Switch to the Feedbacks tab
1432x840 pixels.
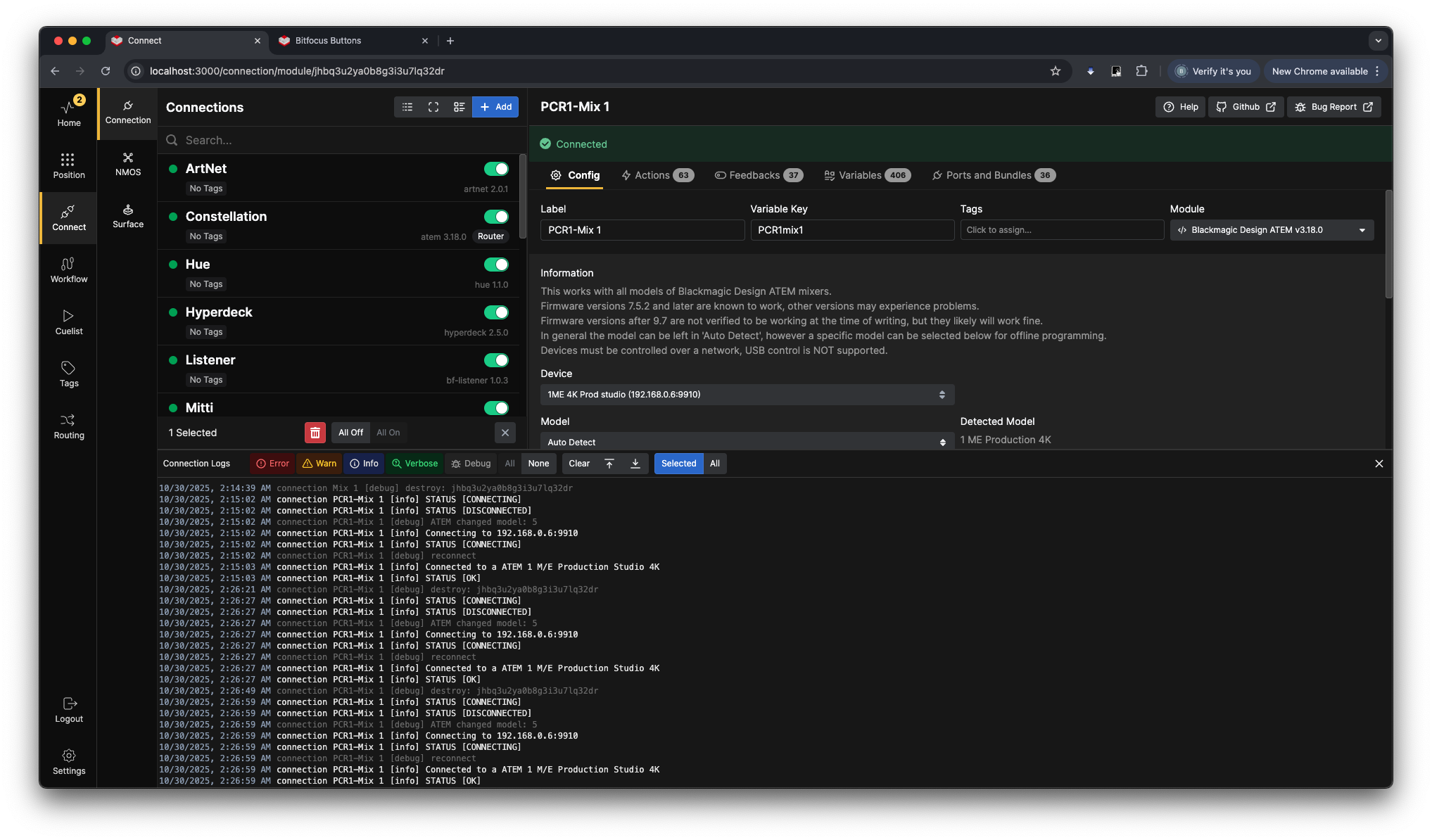coord(758,175)
